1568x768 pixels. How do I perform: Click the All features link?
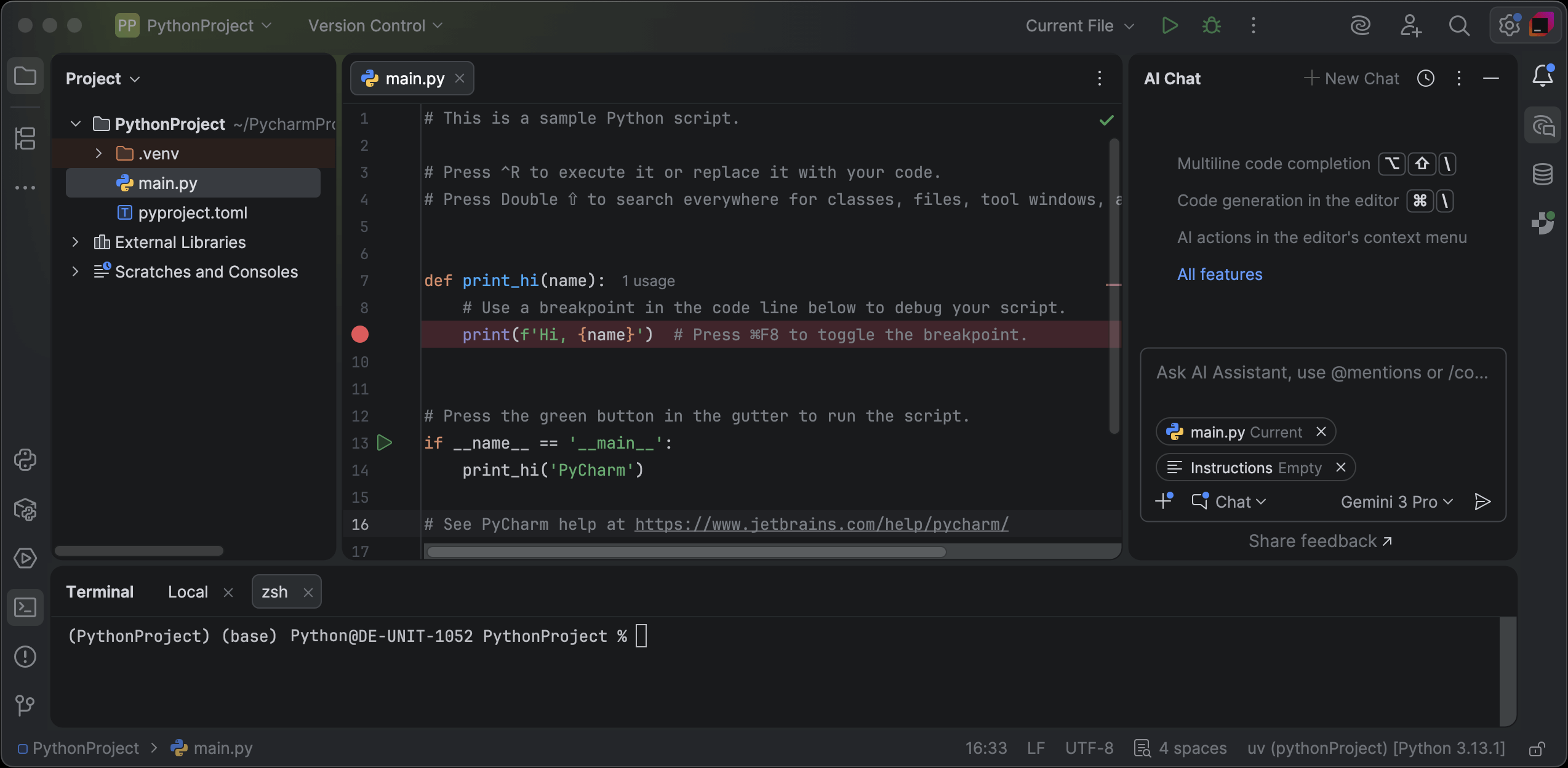1219,274
